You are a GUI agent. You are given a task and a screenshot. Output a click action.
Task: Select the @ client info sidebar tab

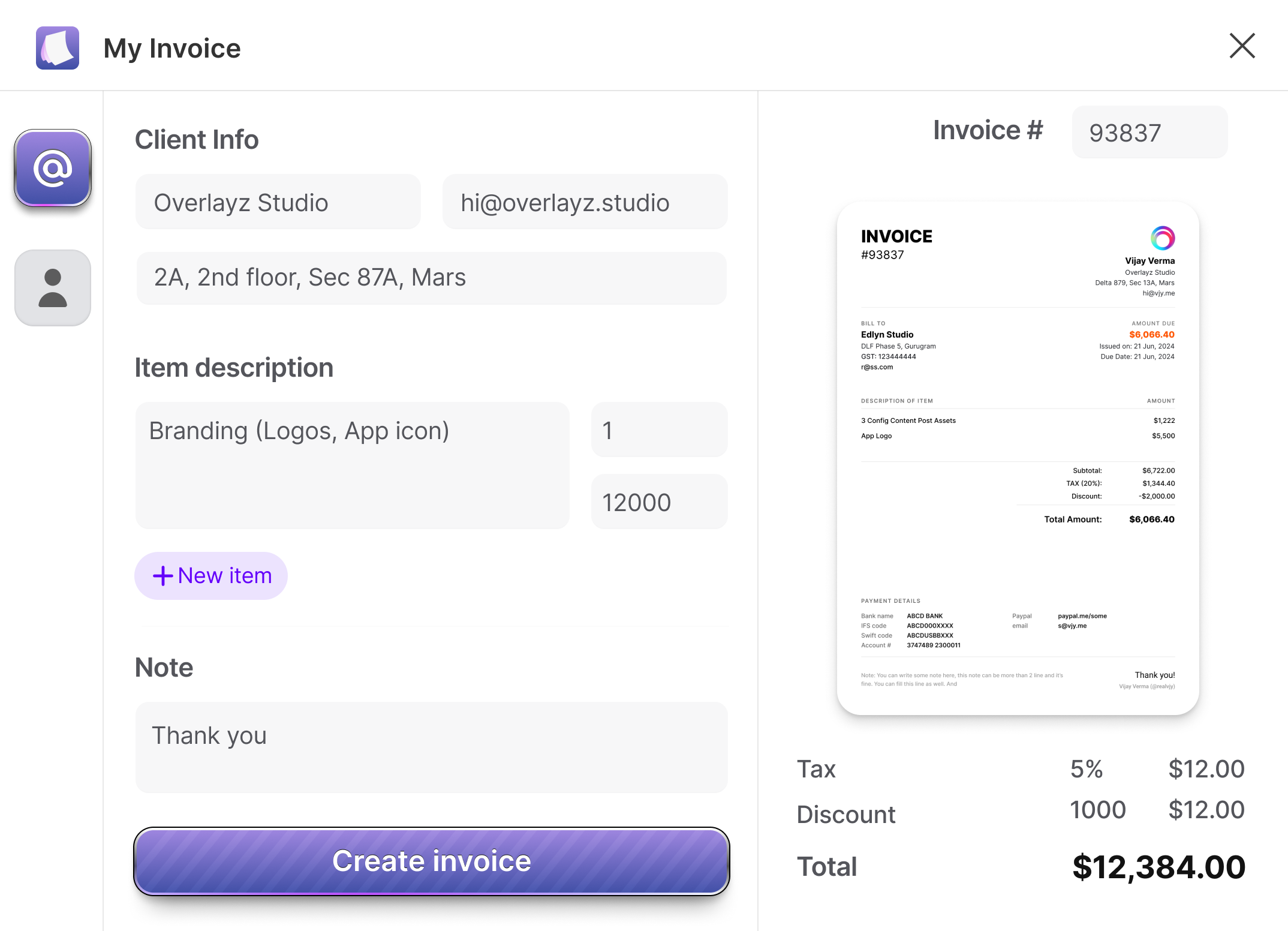click(x=53, y=168)
